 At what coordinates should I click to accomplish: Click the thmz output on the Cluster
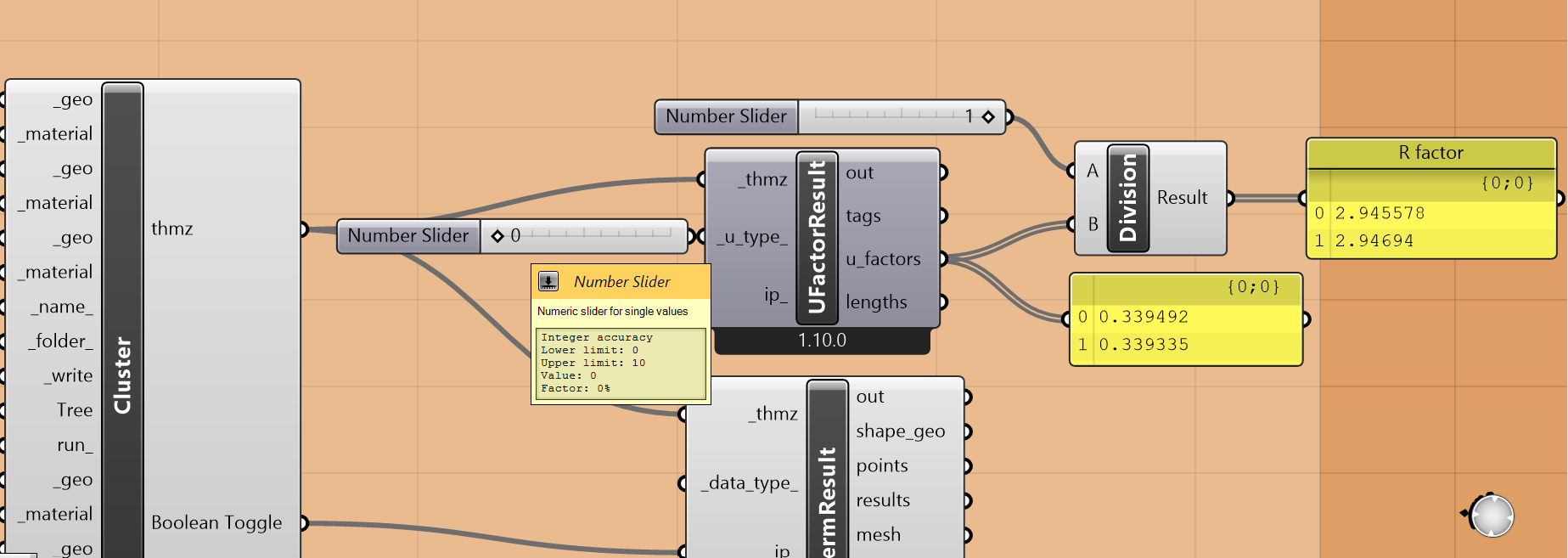[x=172, y=228]
